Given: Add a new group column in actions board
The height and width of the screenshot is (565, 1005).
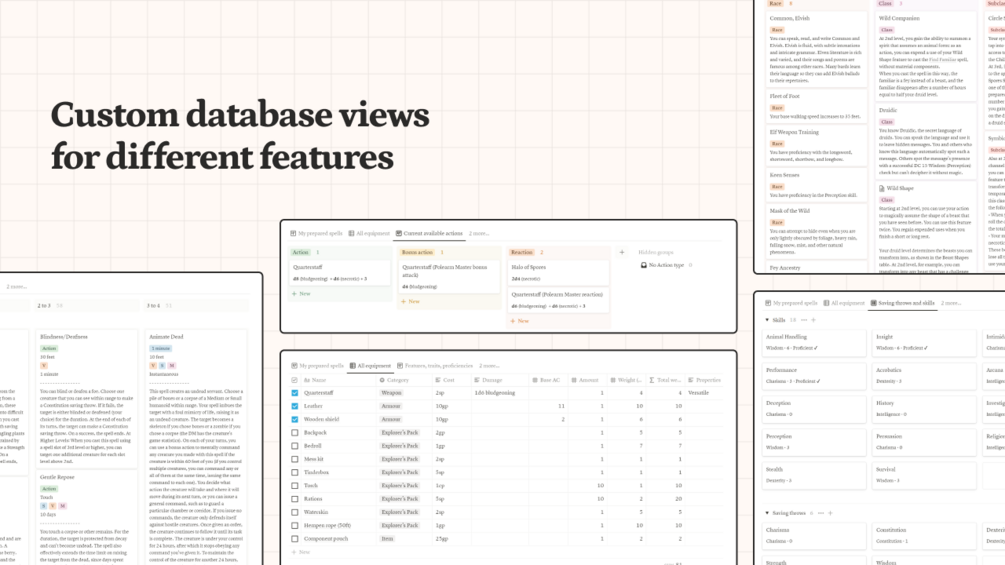Looking at the screenshot, I should (x=622, y=252).
